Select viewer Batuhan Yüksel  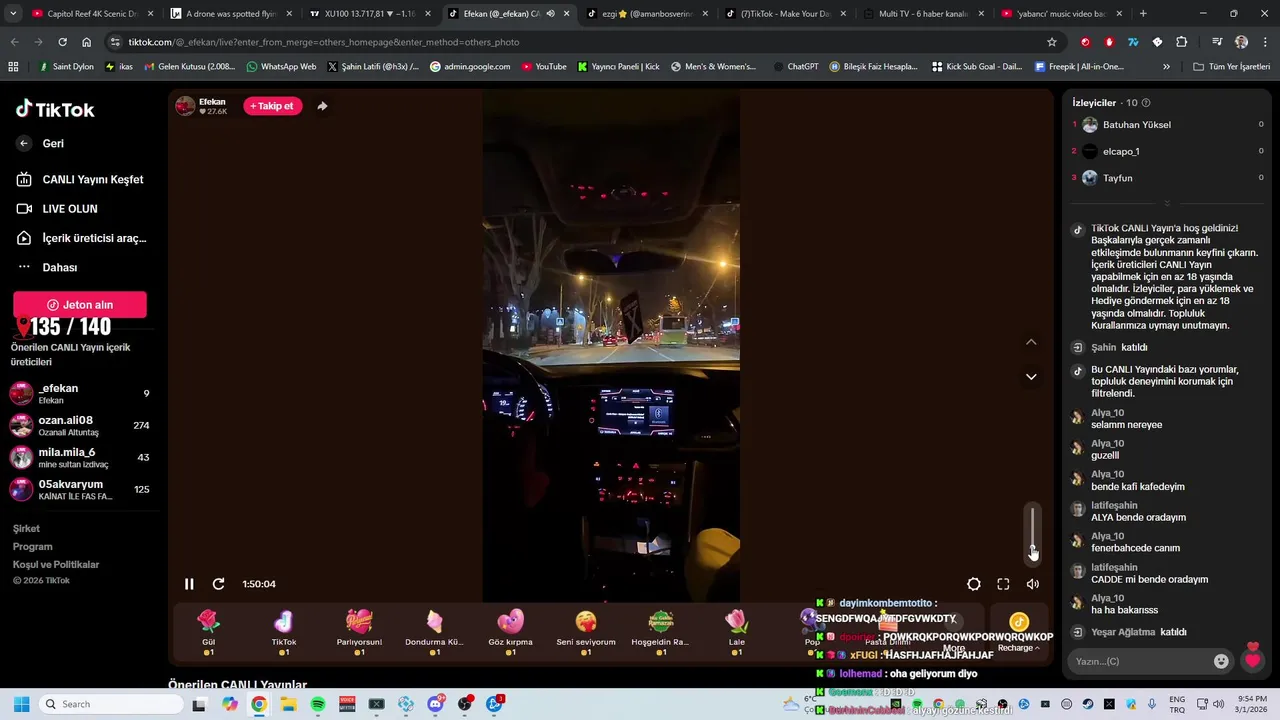[x=1137, y=125]
